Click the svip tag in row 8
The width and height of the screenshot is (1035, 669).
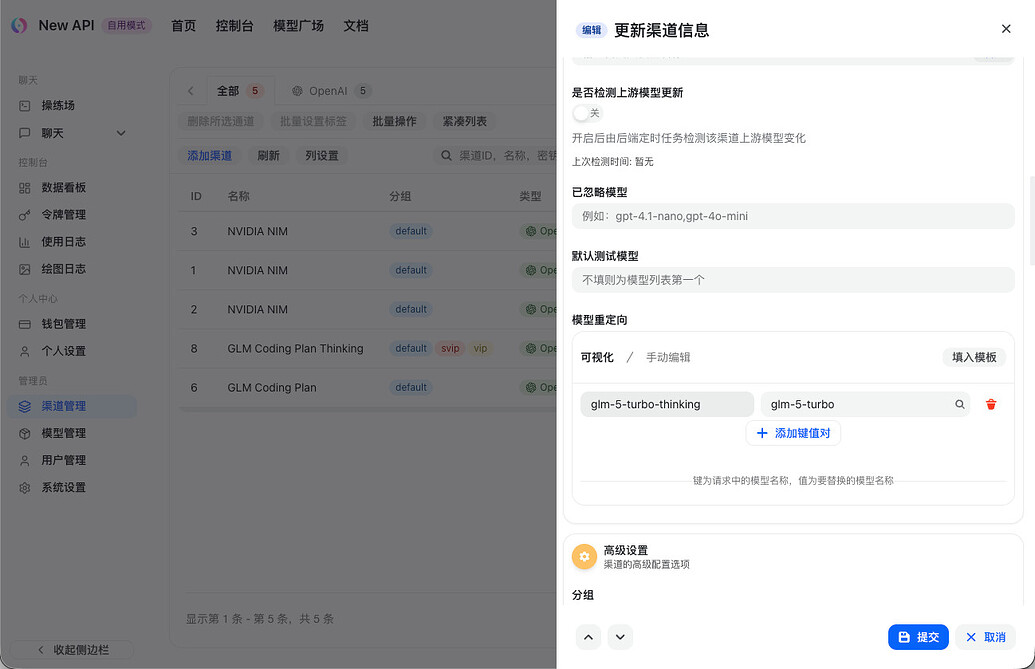[450, 348]
